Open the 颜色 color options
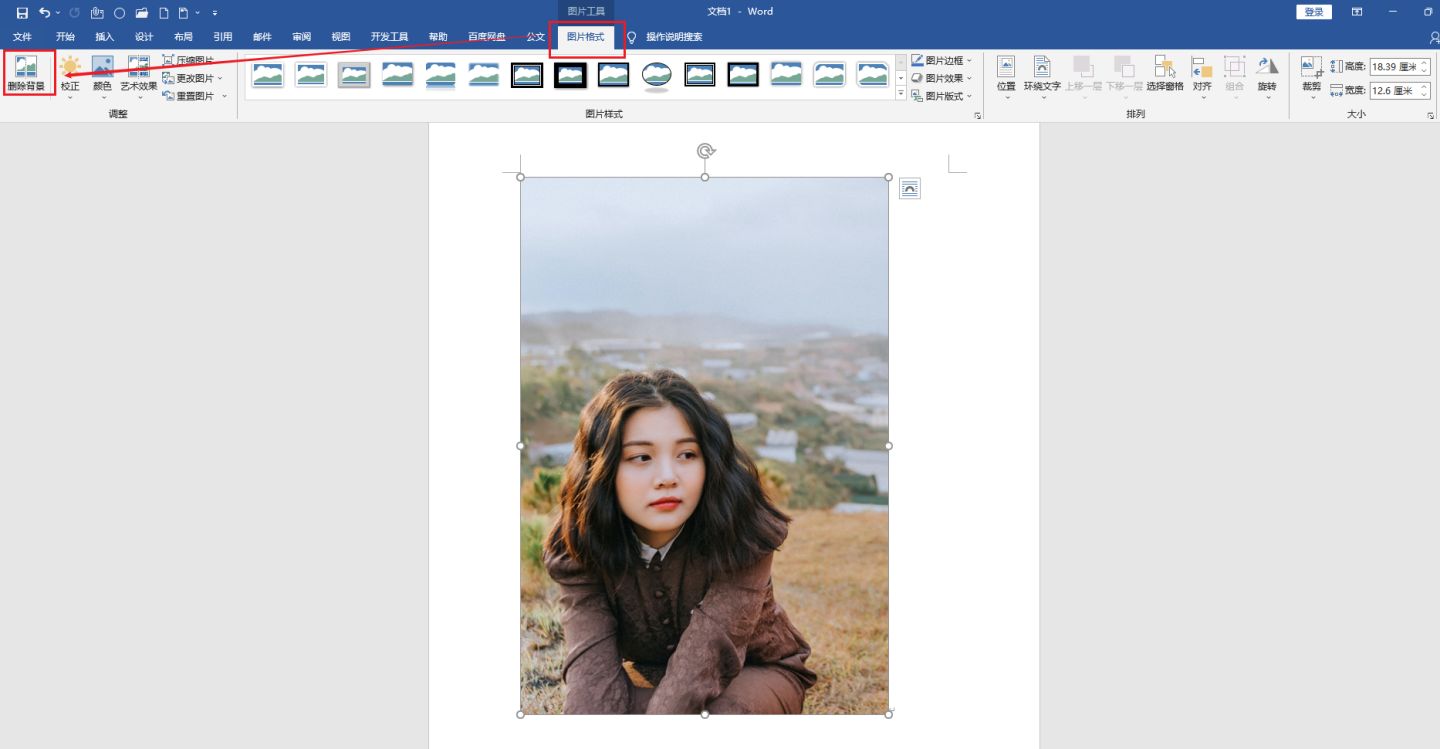Image resolution: width=1440 pixels, height=749 pixels. point(103,77)
